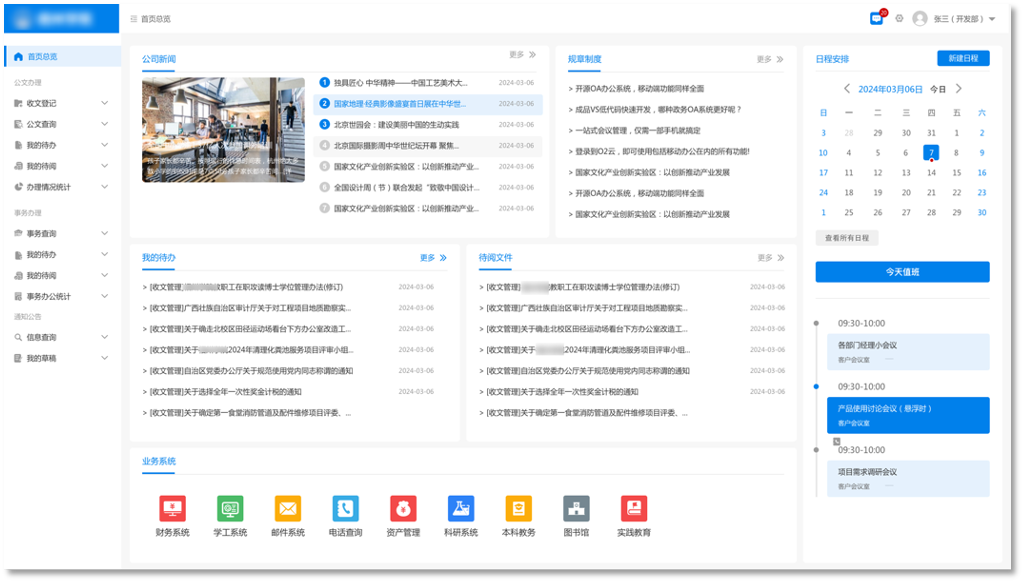Click the user avatar icon

point(920,18)
